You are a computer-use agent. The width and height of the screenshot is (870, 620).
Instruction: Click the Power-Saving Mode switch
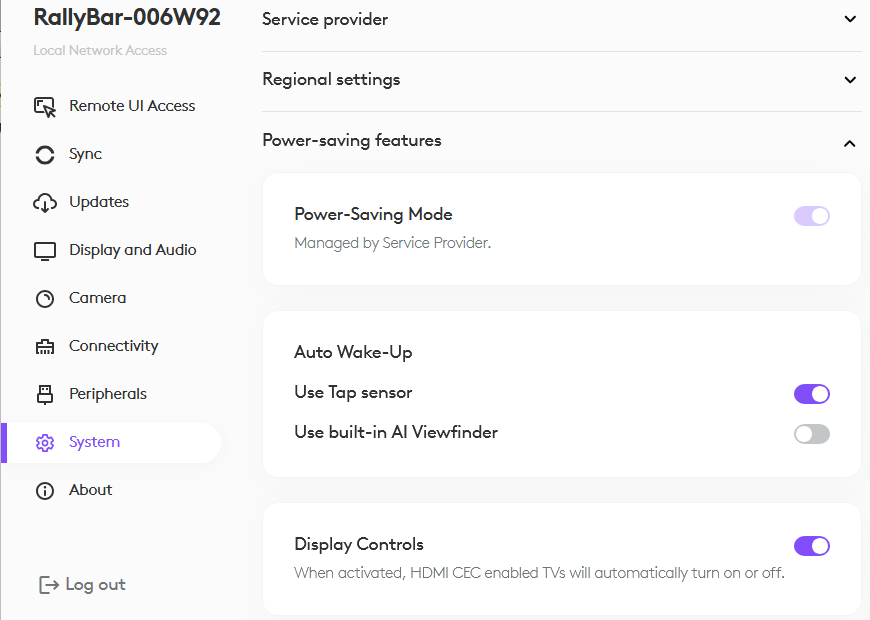click(811, 215)
